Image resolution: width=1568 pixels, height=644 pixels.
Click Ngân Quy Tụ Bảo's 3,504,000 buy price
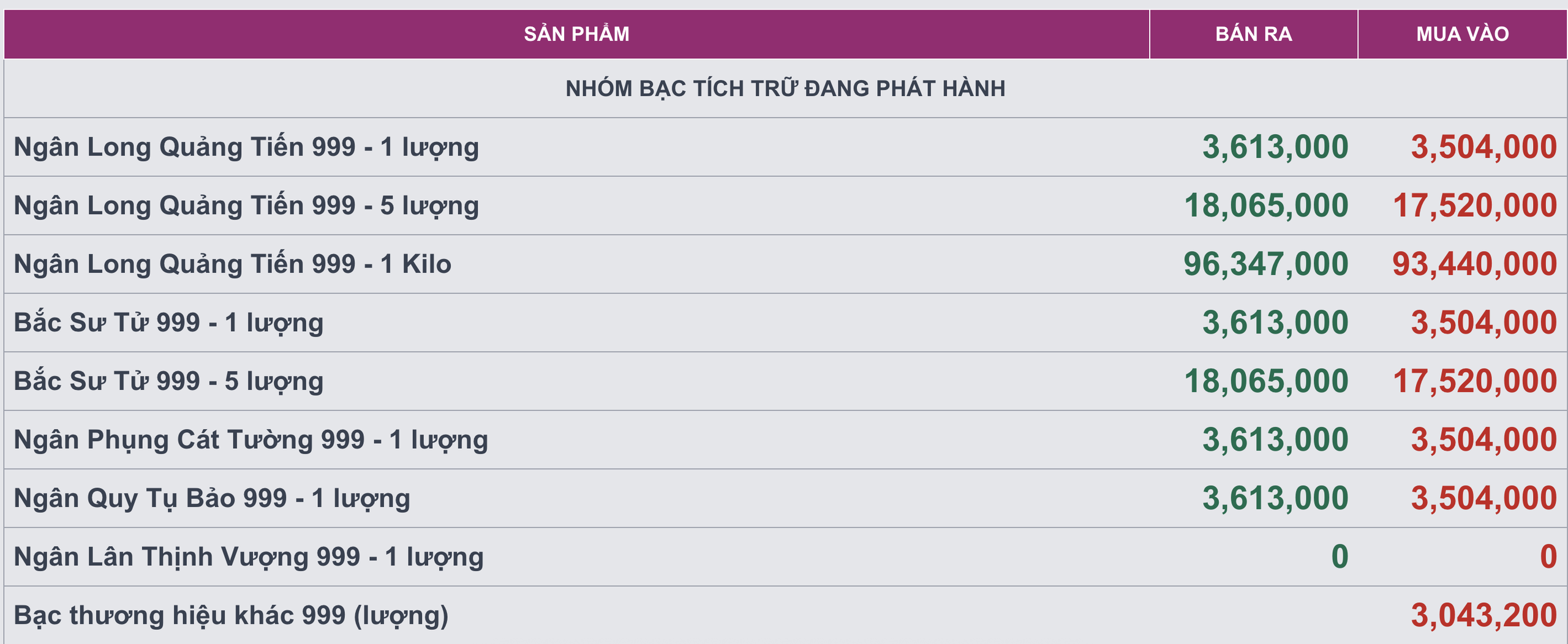[1483, 498]
